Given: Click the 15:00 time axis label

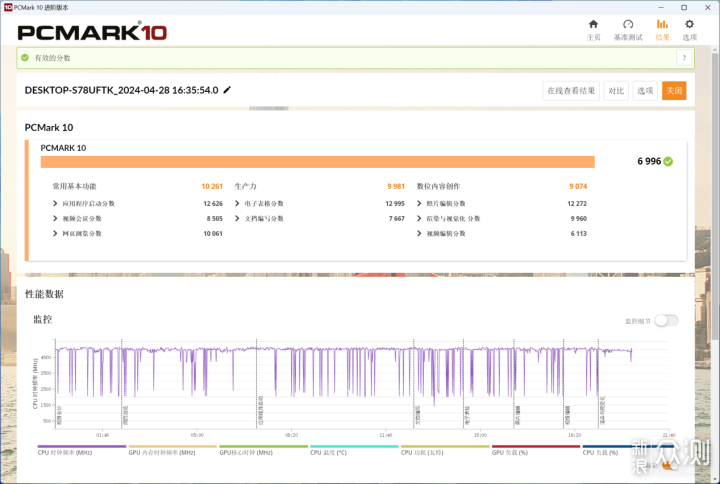Looking at the screenshot, I should tap(480, 435).
